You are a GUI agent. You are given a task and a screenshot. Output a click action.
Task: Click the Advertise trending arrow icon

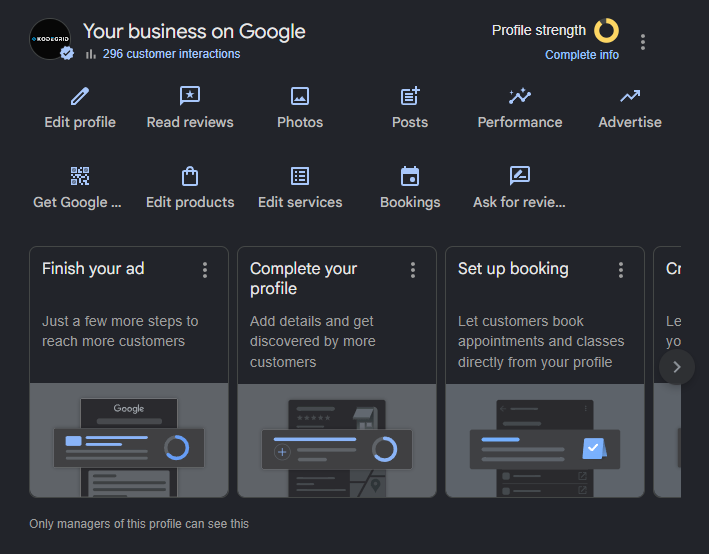(x=630, y=96)
